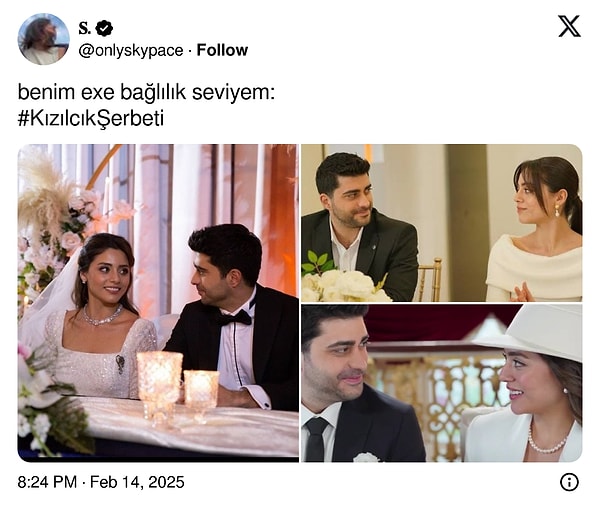Click the pearl necklace in bottom-right photo
The width and height of the screenshot is (600, 512).
(x=546, y=442)
